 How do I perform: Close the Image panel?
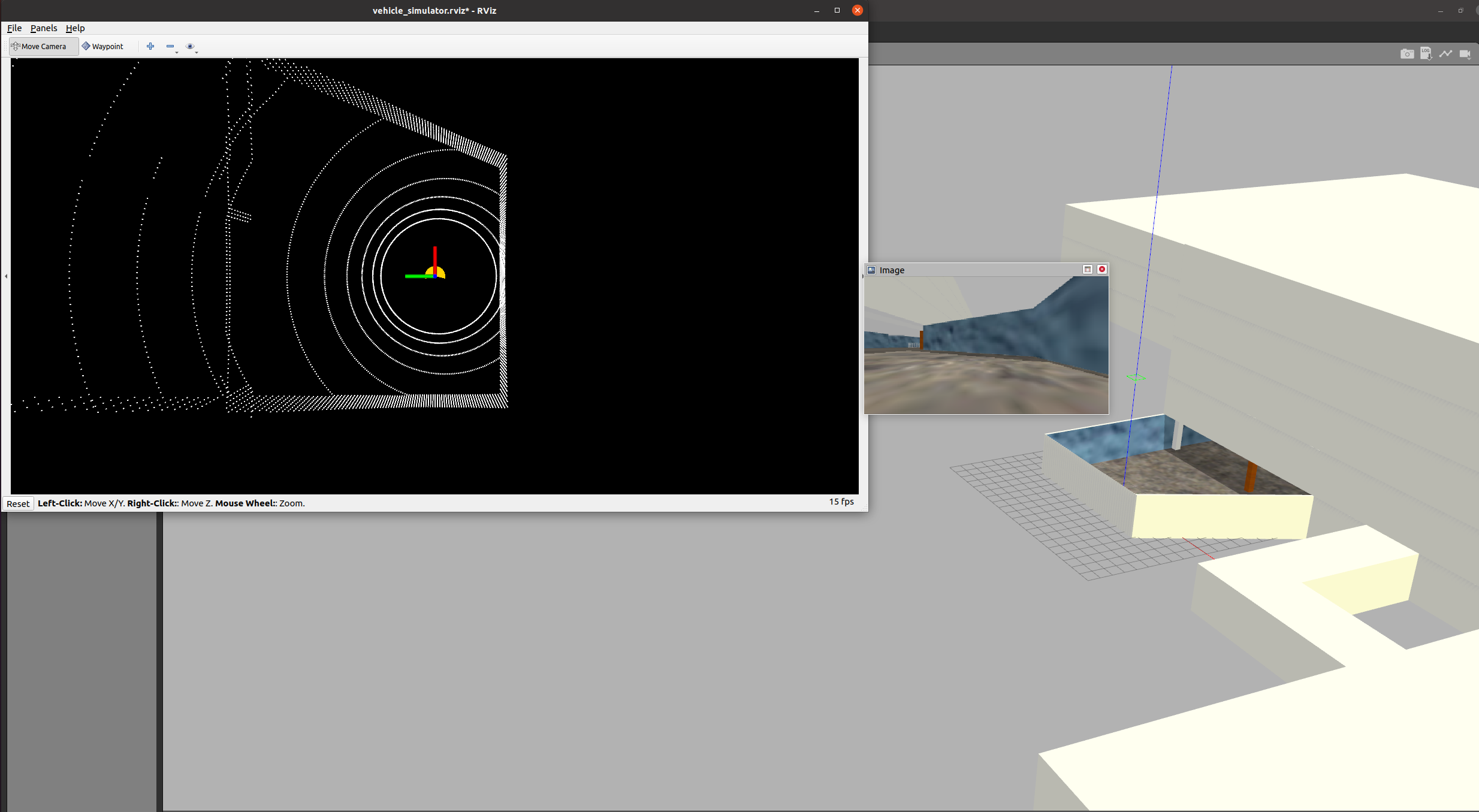tap(1101, 270)
